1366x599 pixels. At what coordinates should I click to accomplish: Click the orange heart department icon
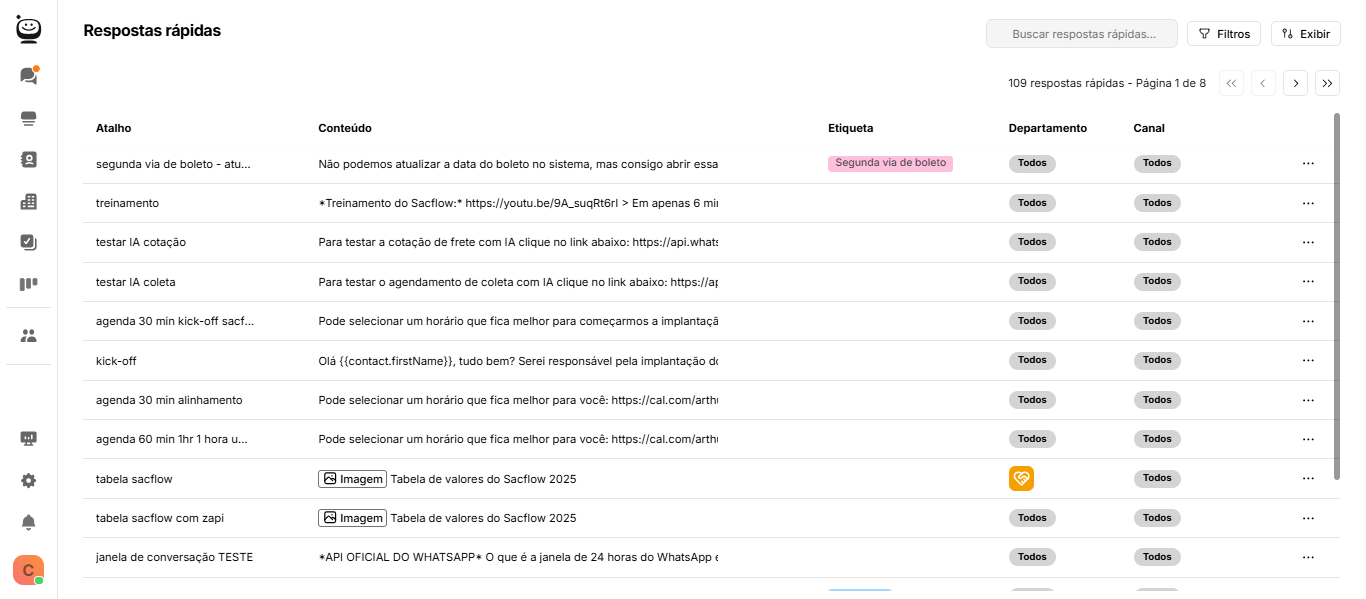pyautogui.click(x=1021, y=479)
